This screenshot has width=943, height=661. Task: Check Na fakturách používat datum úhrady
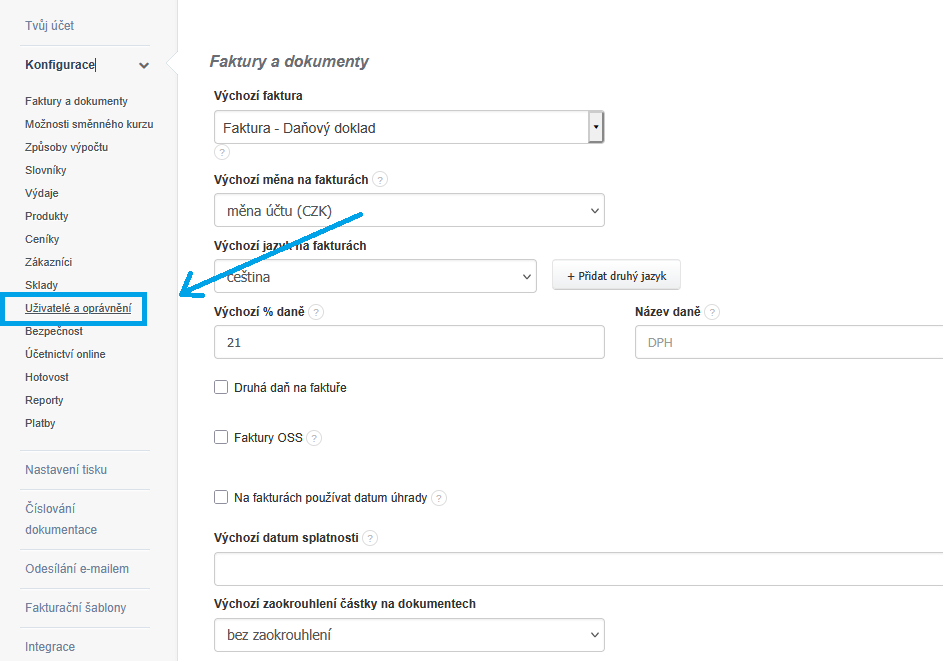(221, 497)
